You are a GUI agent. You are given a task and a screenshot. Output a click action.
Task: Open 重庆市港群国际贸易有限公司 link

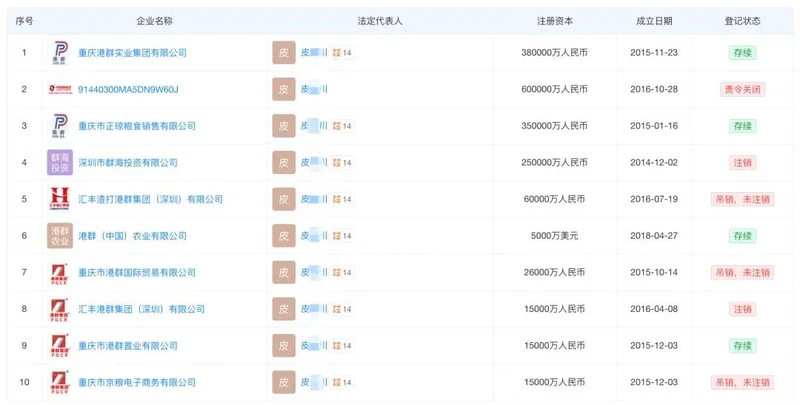point(137,272)
